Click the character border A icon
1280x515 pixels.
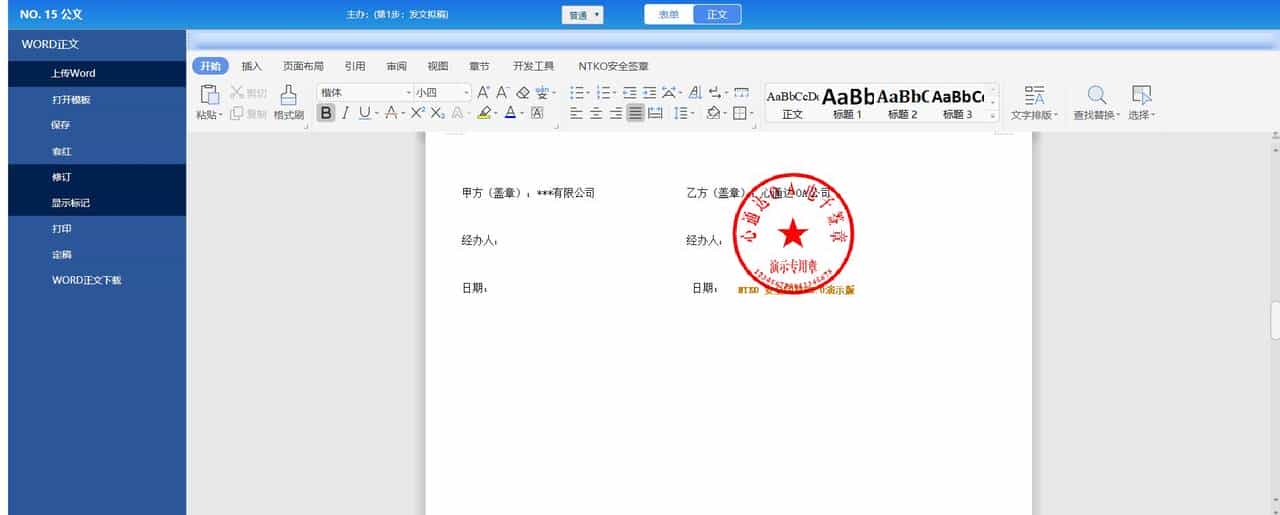pos(537,113)
